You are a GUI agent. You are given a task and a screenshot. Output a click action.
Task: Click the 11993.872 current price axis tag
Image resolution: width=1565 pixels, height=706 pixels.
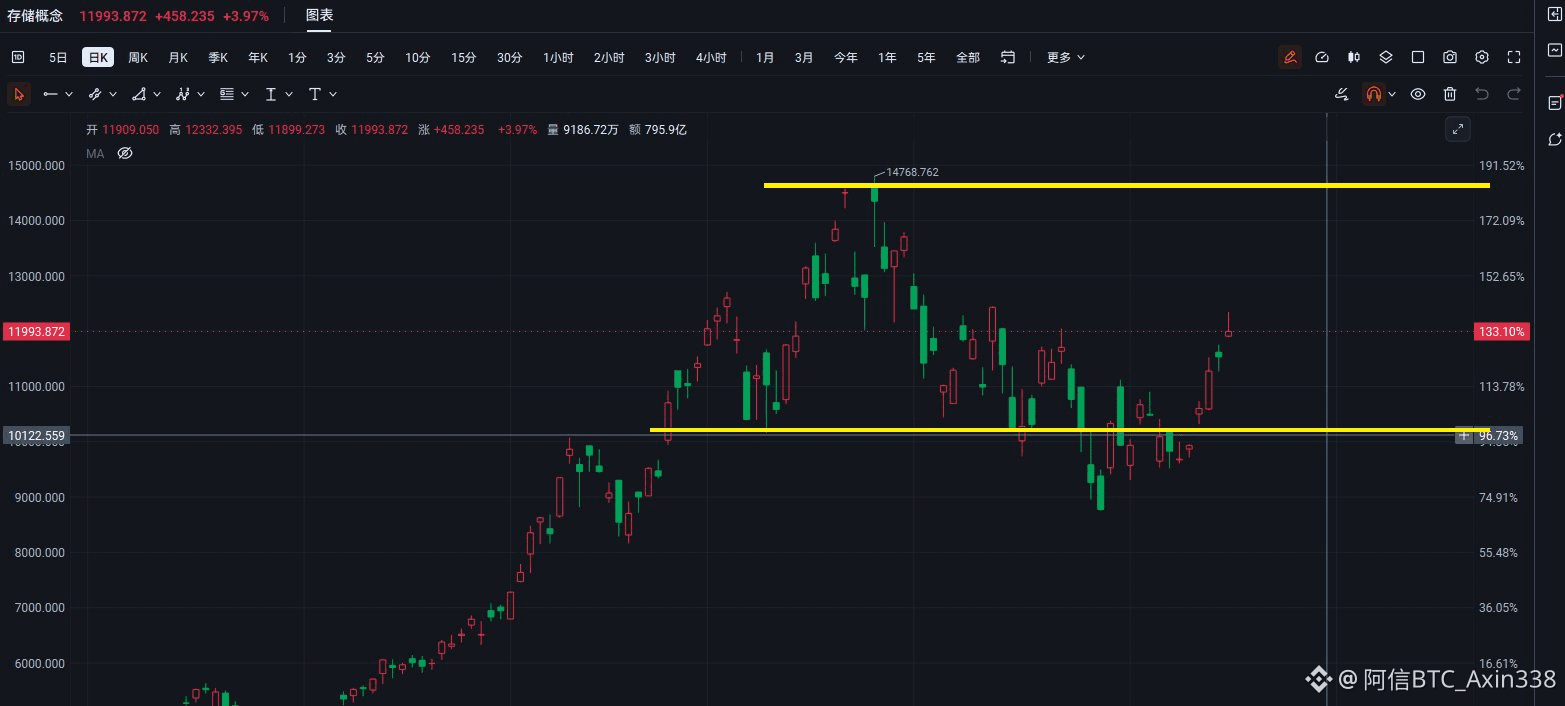(x=36, y=331)
